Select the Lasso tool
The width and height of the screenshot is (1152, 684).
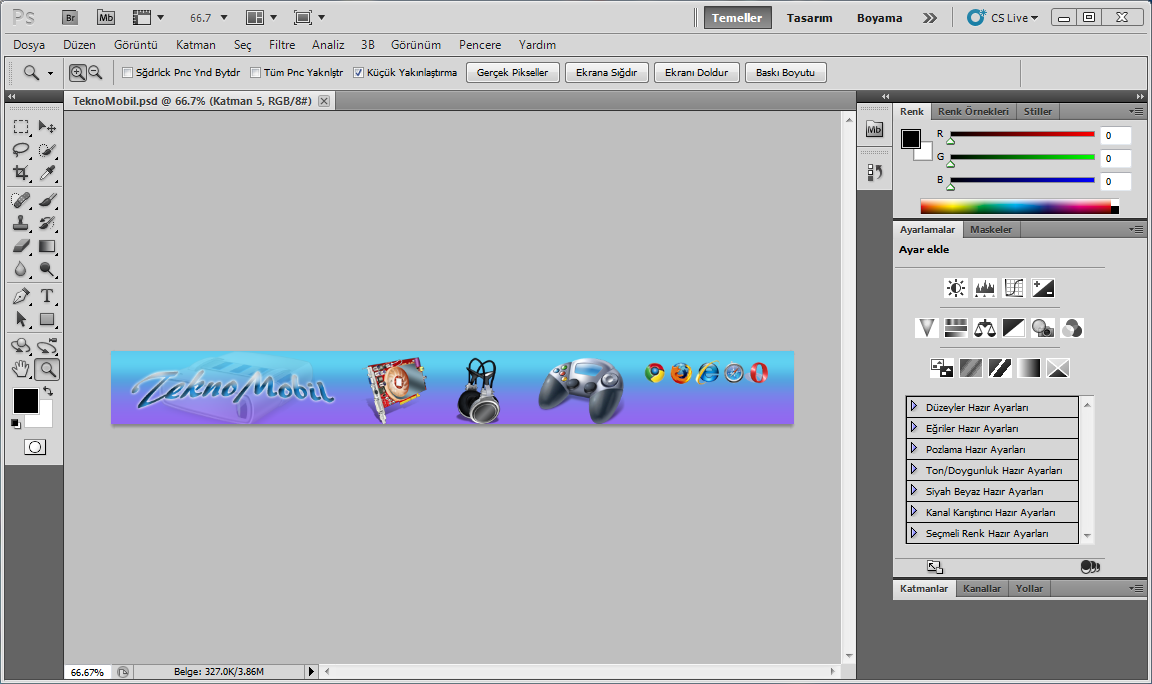(21, 150)
